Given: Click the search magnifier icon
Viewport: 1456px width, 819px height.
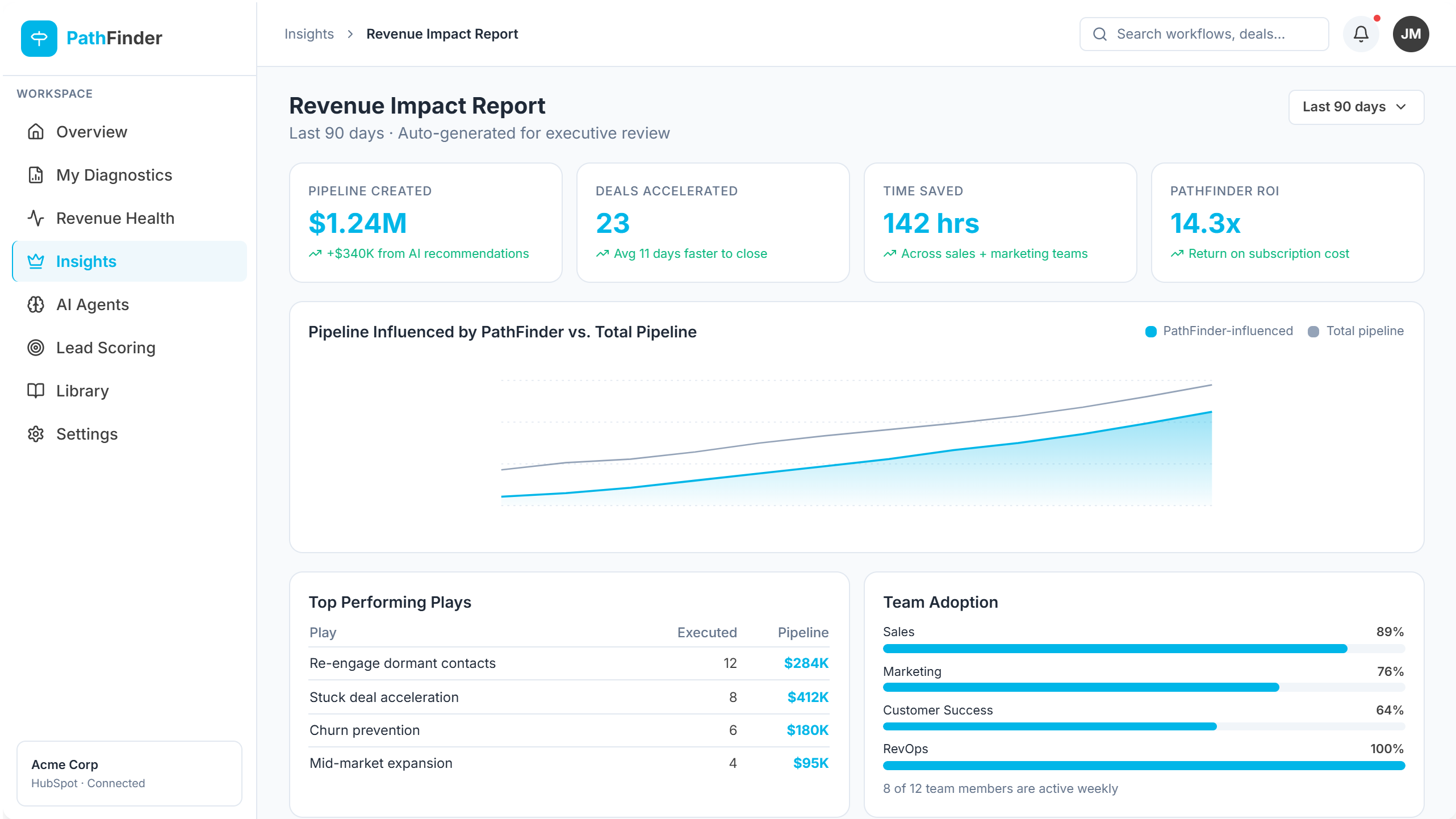Looking at the screenshot, I should pyautogui.click(x=1099, y=34).
